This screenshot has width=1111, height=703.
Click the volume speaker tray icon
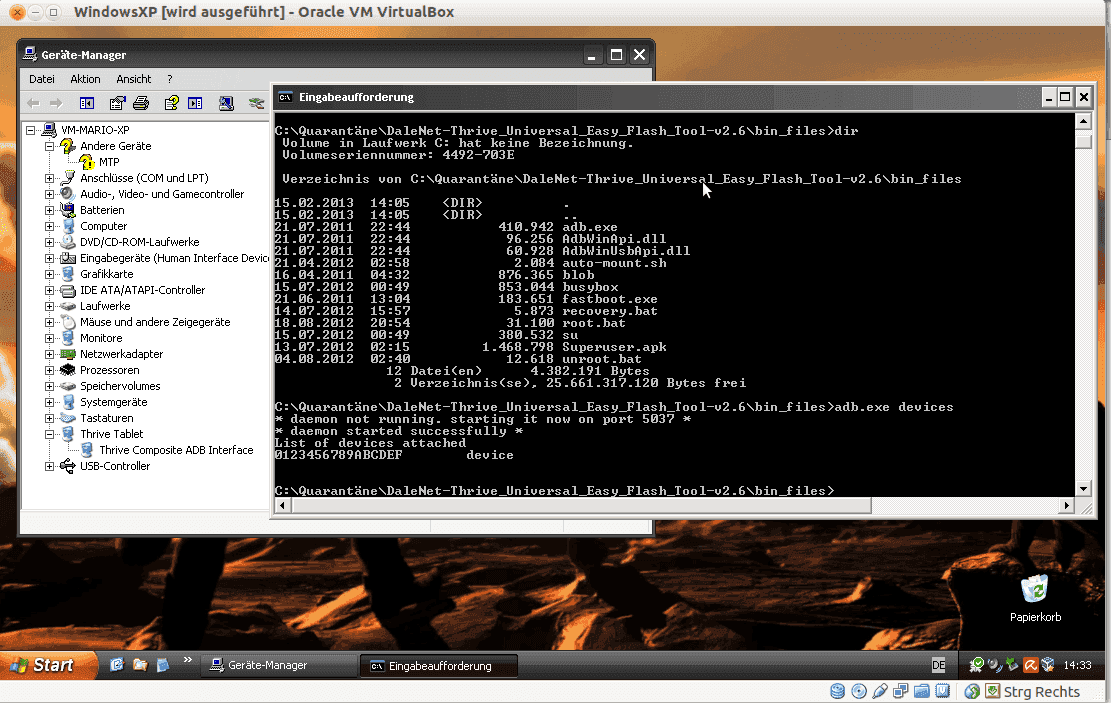tap(995, 665)
